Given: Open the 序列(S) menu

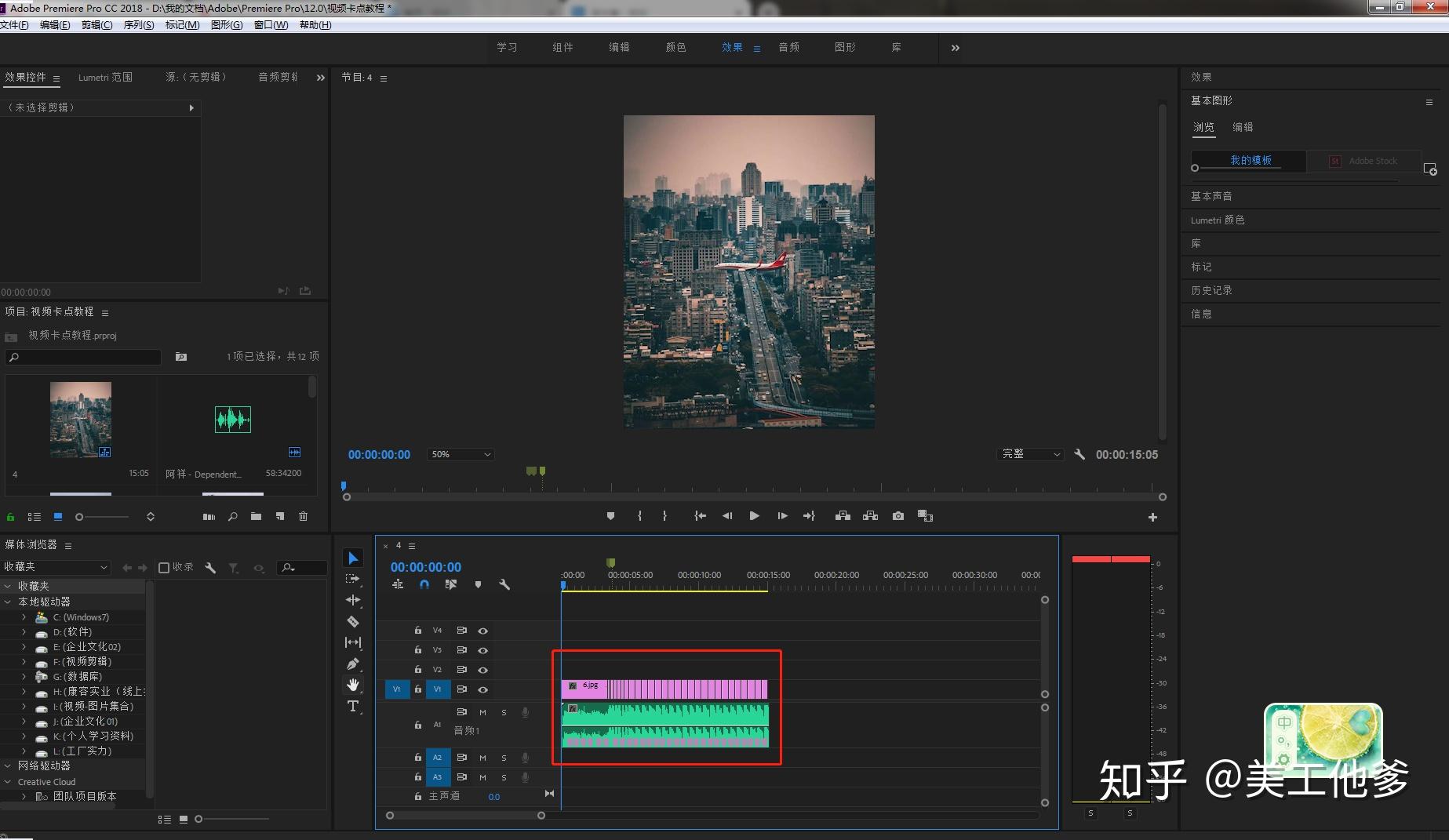Looking at the screenshot, I should pyautogui.click(x=139, y=25).
